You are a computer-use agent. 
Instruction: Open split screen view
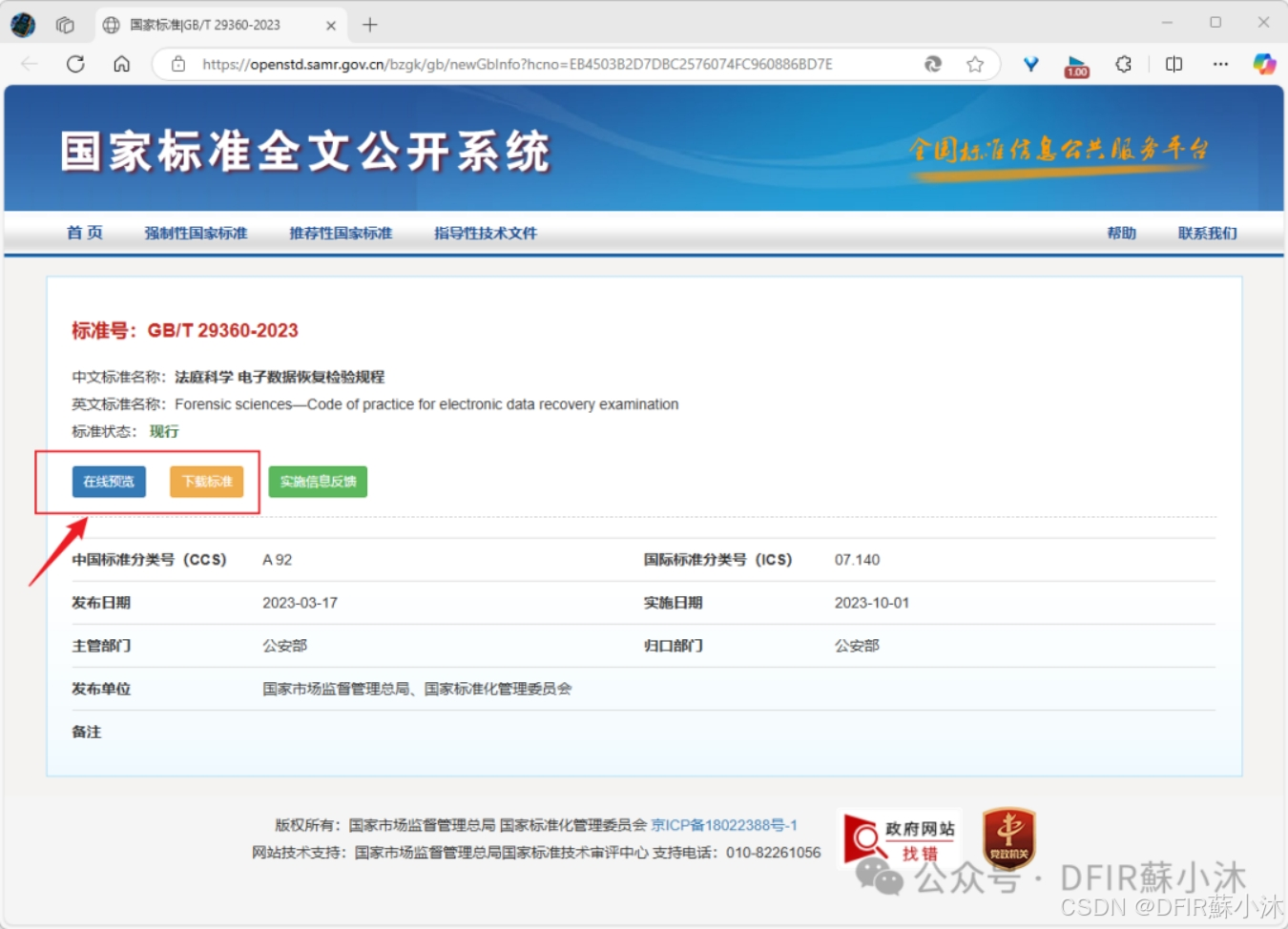point(1173,64)
